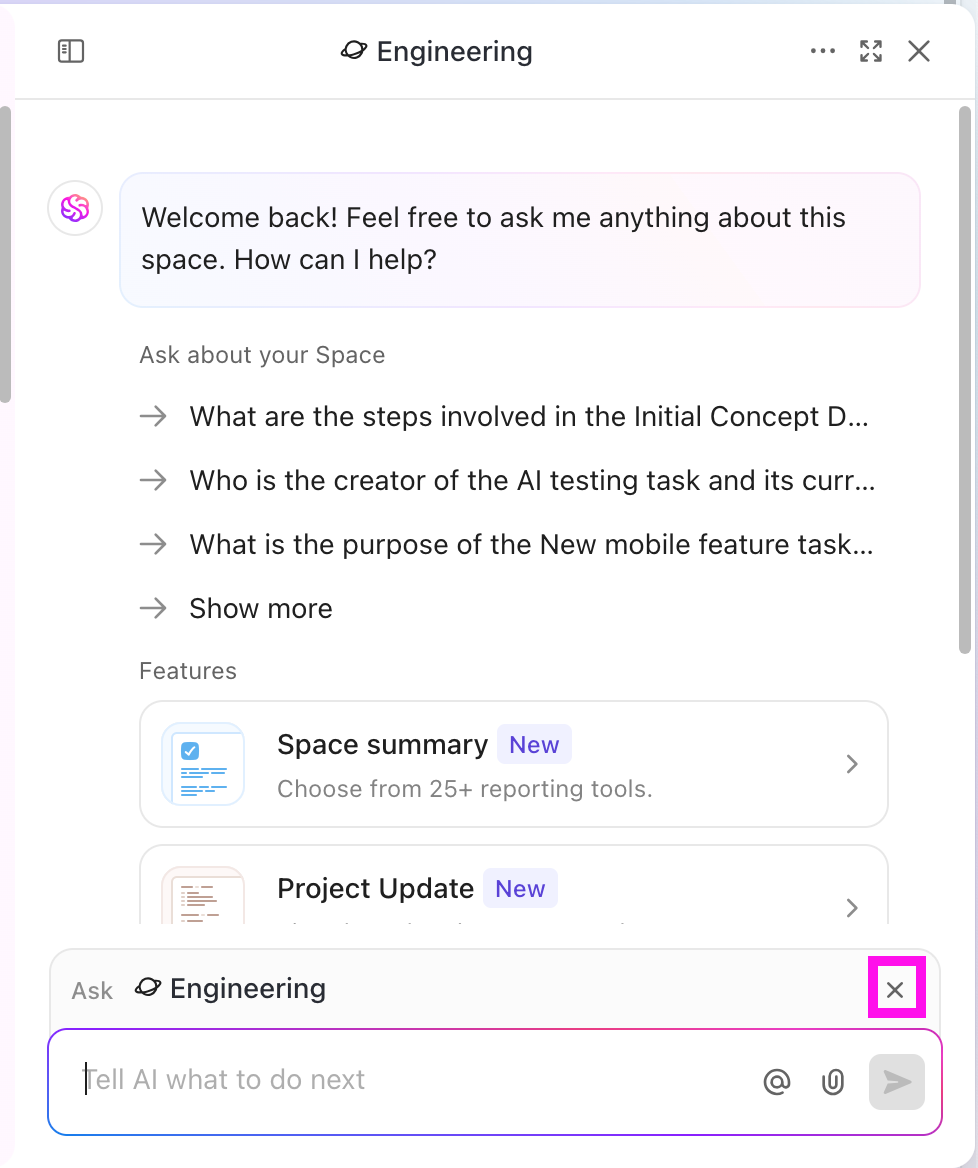Screen dimensions: 978x1168
Task: Expand the Space summary chevron
Action: point(852,764)
